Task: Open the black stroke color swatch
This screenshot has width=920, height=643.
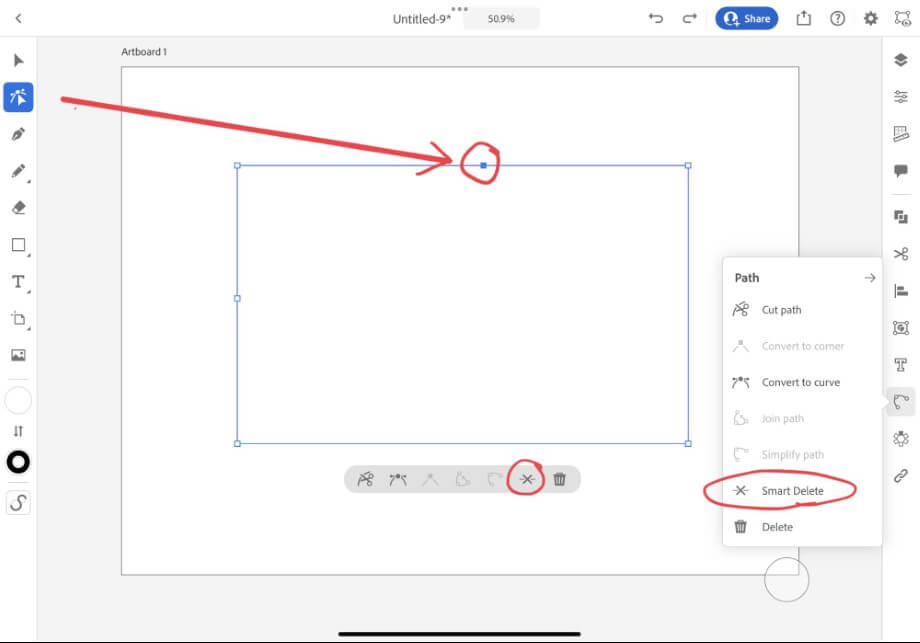Action: click(x=18, y=462)
